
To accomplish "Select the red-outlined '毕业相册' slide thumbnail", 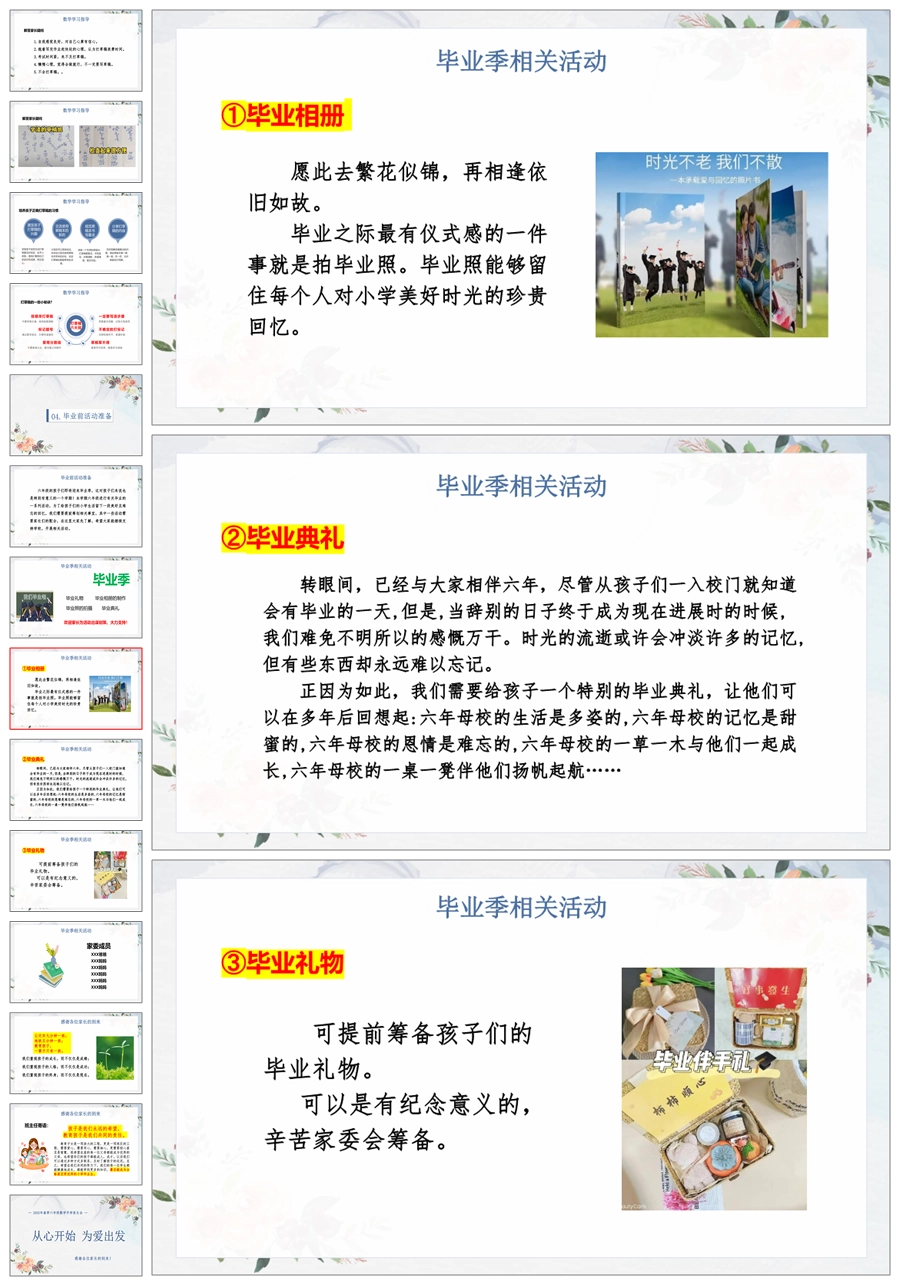I will [x=76, y=688].
